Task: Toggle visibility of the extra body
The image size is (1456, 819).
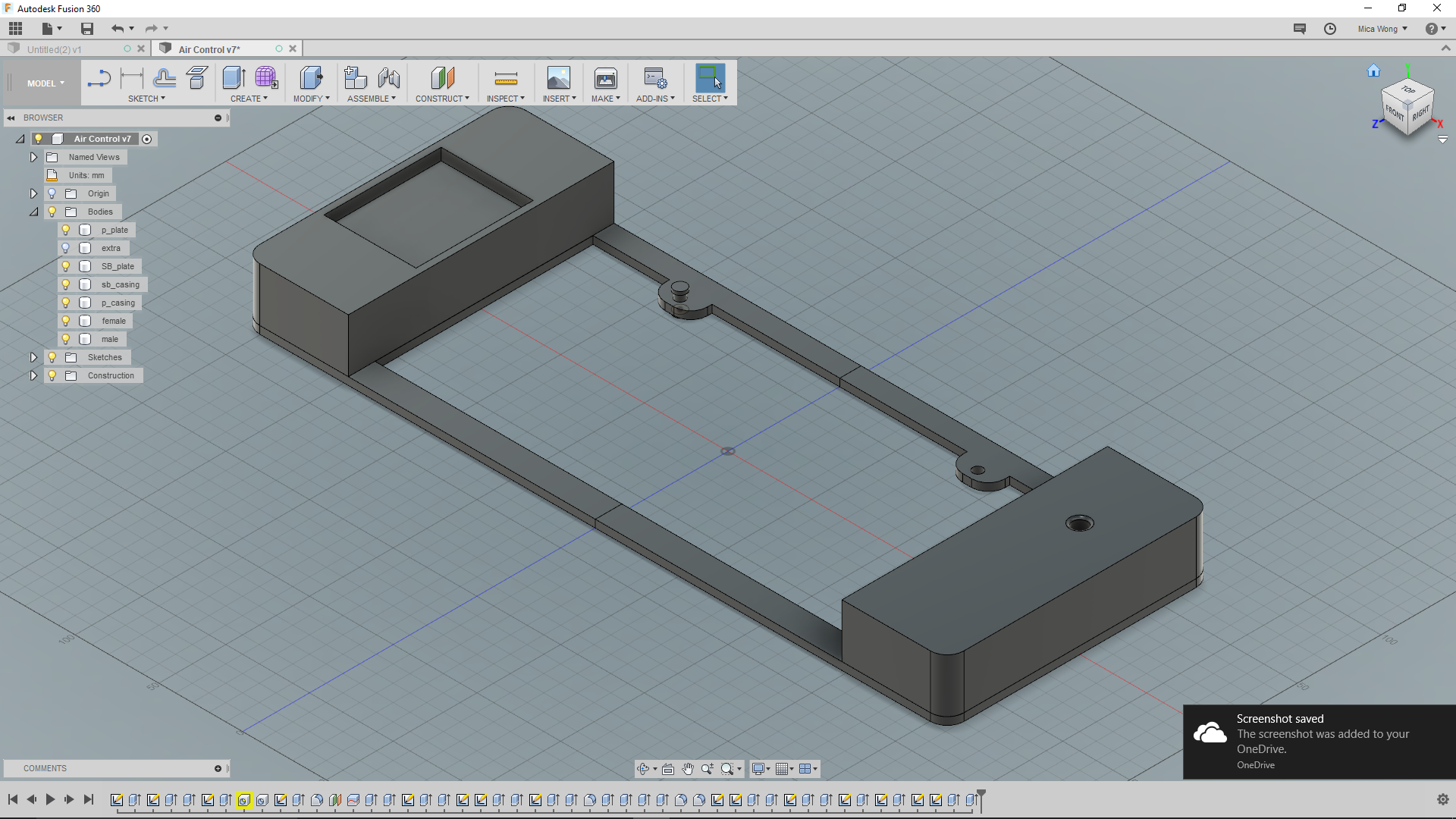Action: [x=66, y=248]
